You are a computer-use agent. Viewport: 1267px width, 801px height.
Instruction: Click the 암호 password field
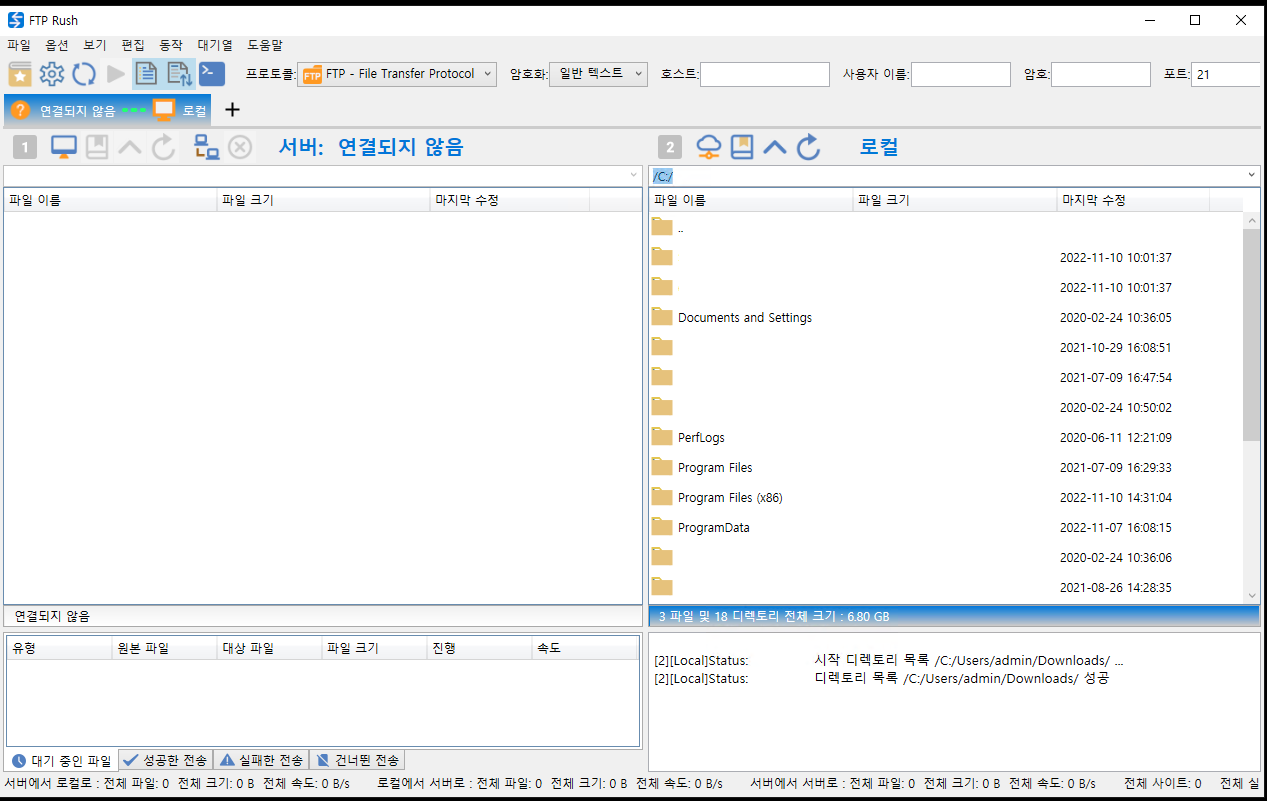click(x=1101, y=74)
